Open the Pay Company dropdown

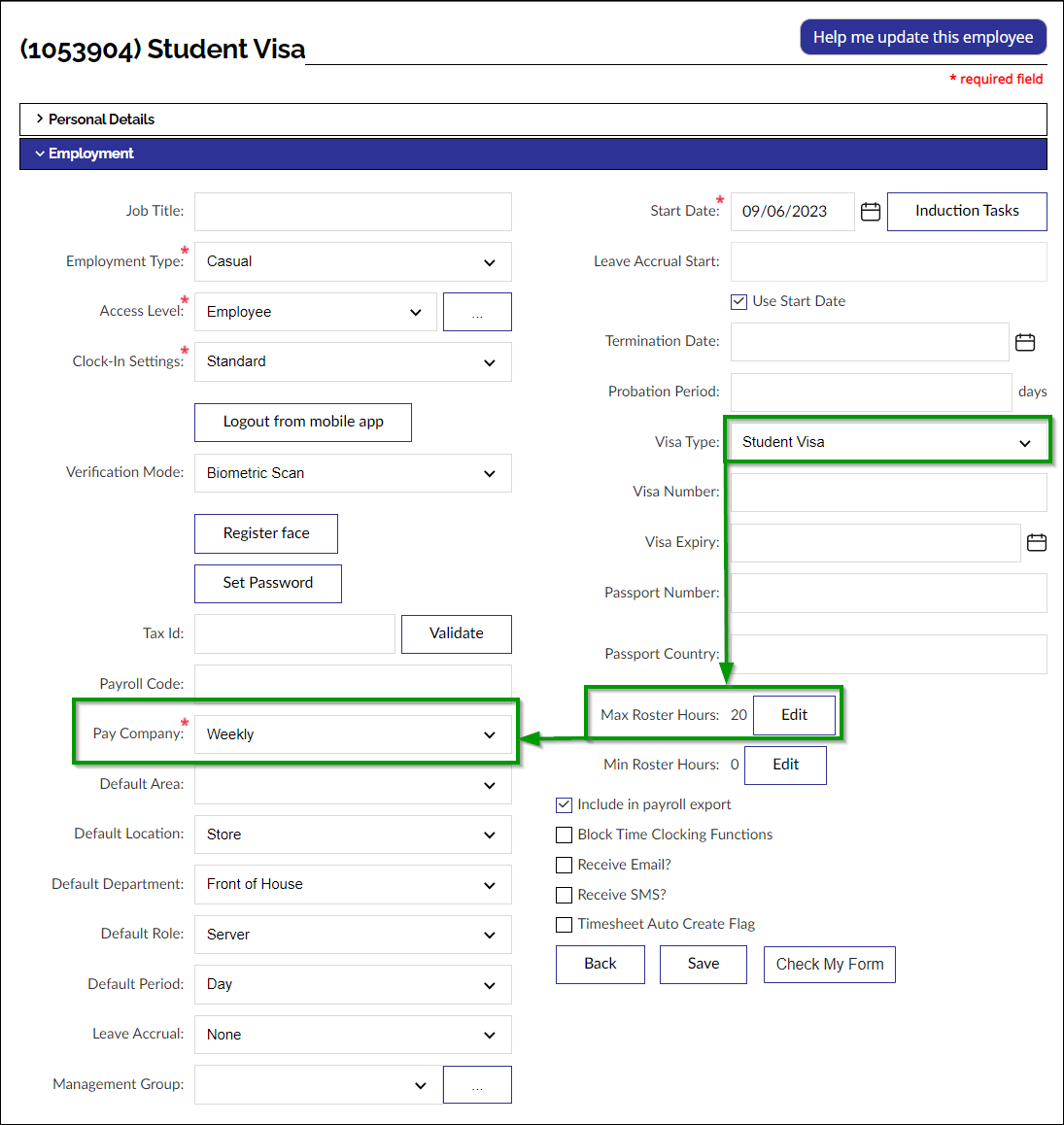(353, 735)
